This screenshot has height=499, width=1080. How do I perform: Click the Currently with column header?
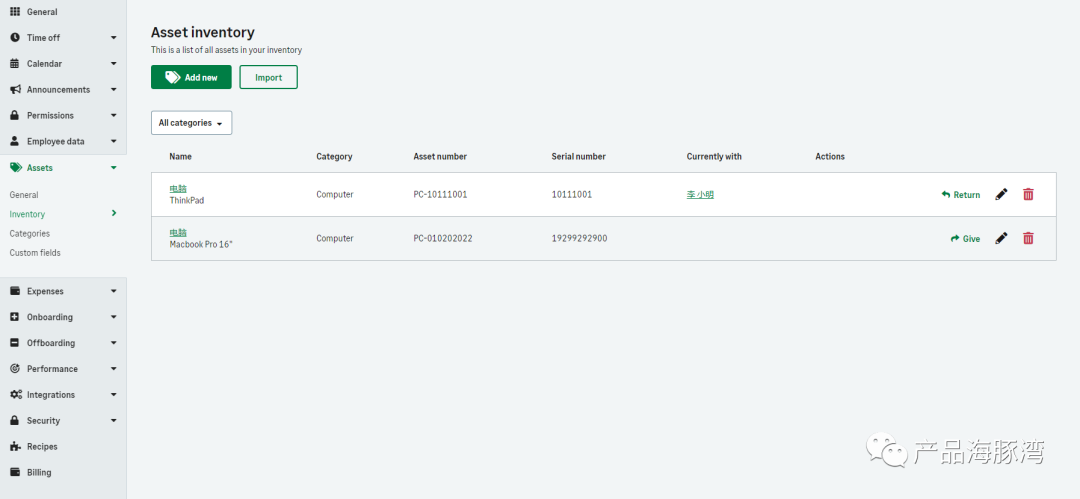tap(714, 156)
